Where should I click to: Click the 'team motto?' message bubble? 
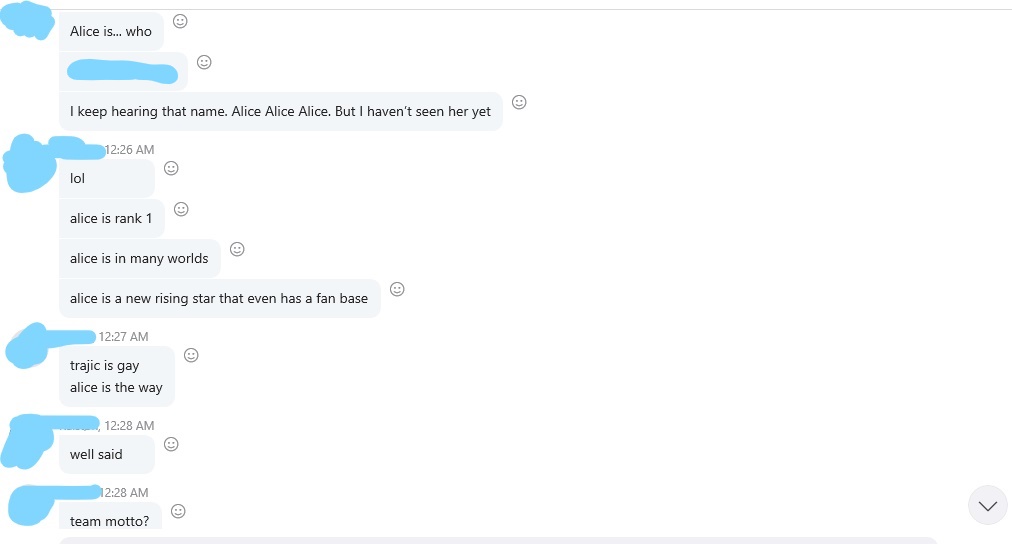(110, 517)
